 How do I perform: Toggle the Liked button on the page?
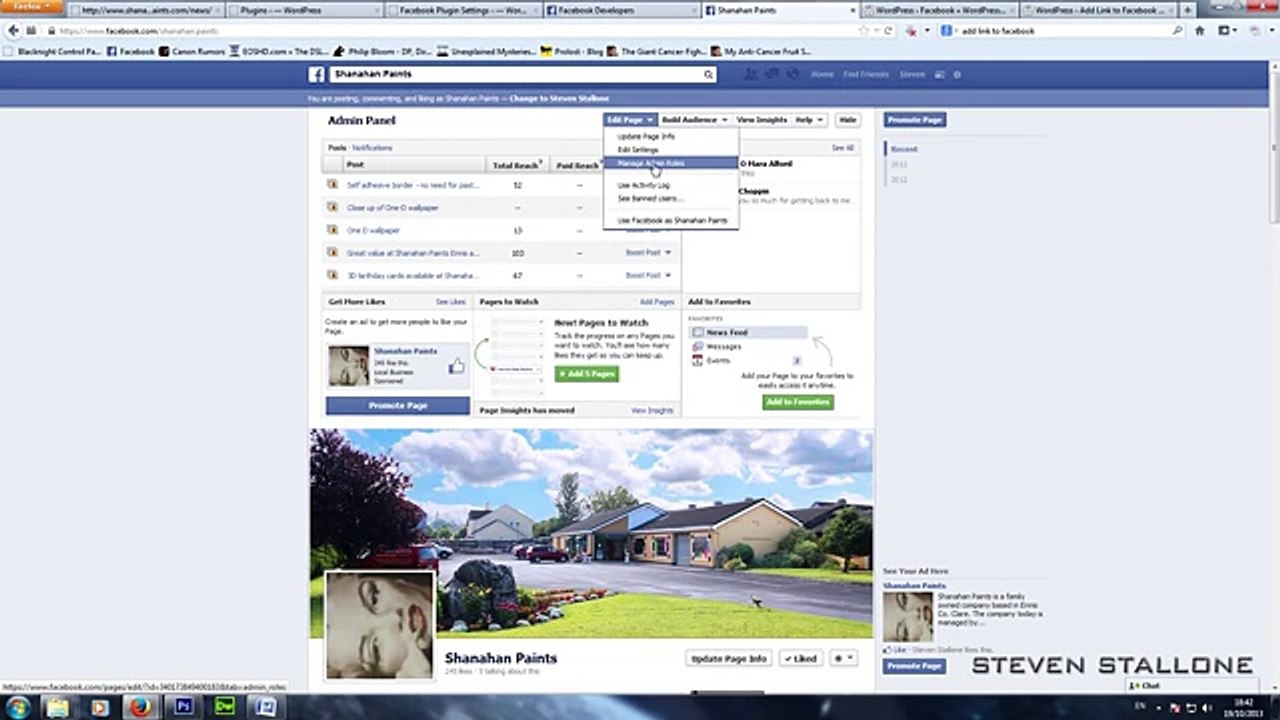(x=800, y=659)
